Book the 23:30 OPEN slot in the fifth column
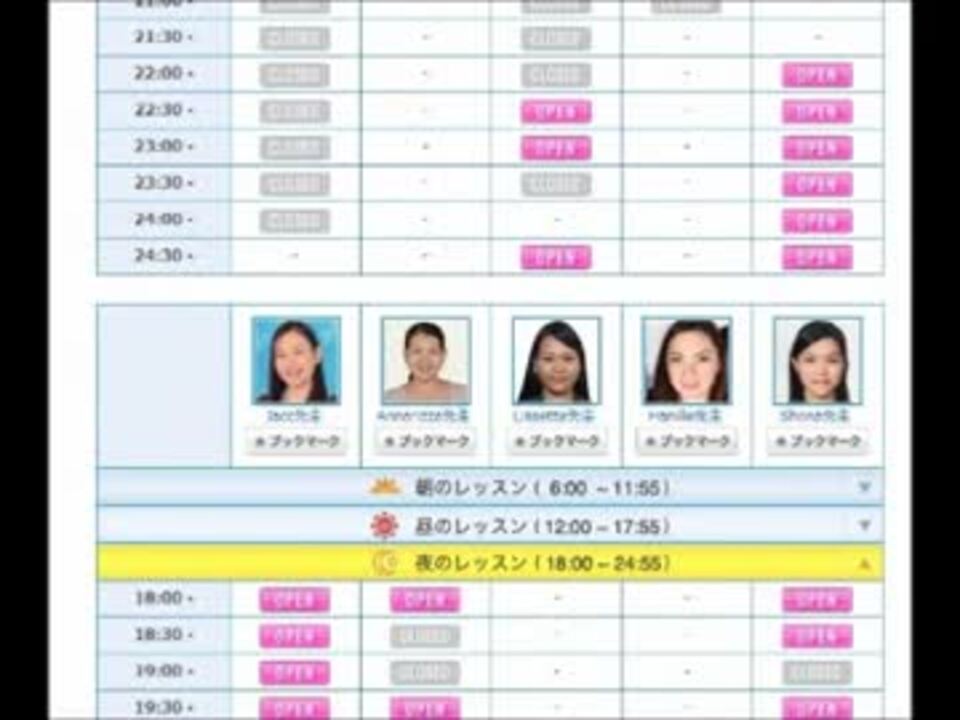Viewport: 960px width, 720px height. coord(817,184)
